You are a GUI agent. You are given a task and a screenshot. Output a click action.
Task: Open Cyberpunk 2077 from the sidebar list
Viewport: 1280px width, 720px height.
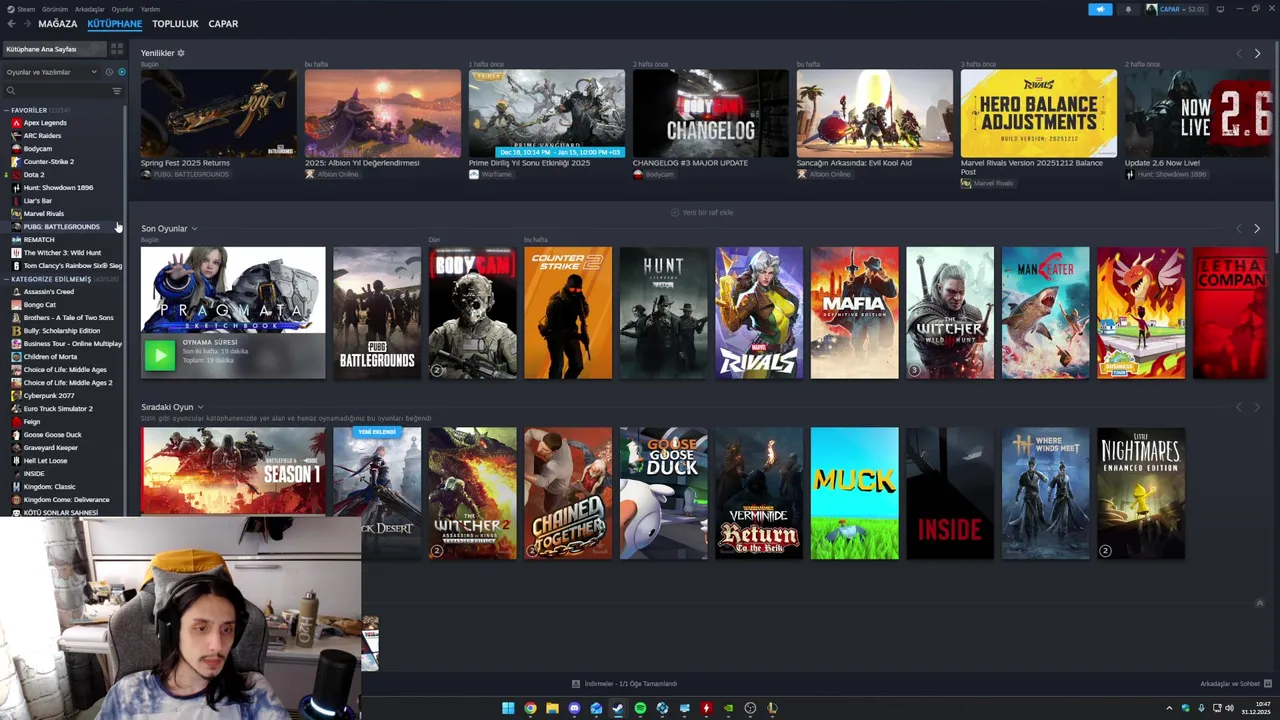pos(48,396)
